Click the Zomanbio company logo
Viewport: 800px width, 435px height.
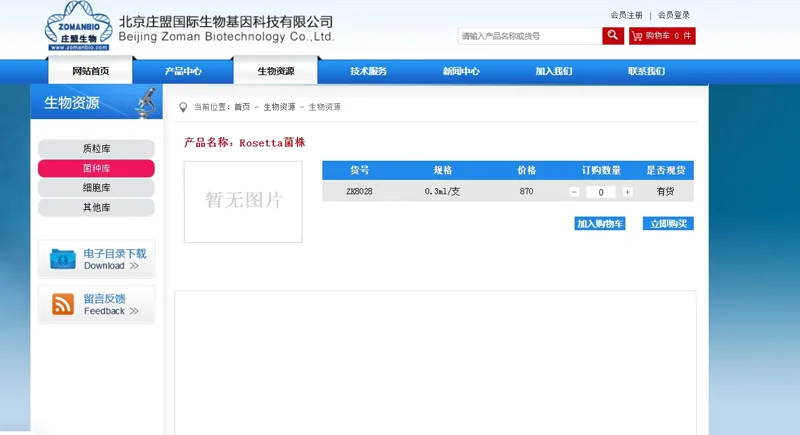click(x=78, y=26)
